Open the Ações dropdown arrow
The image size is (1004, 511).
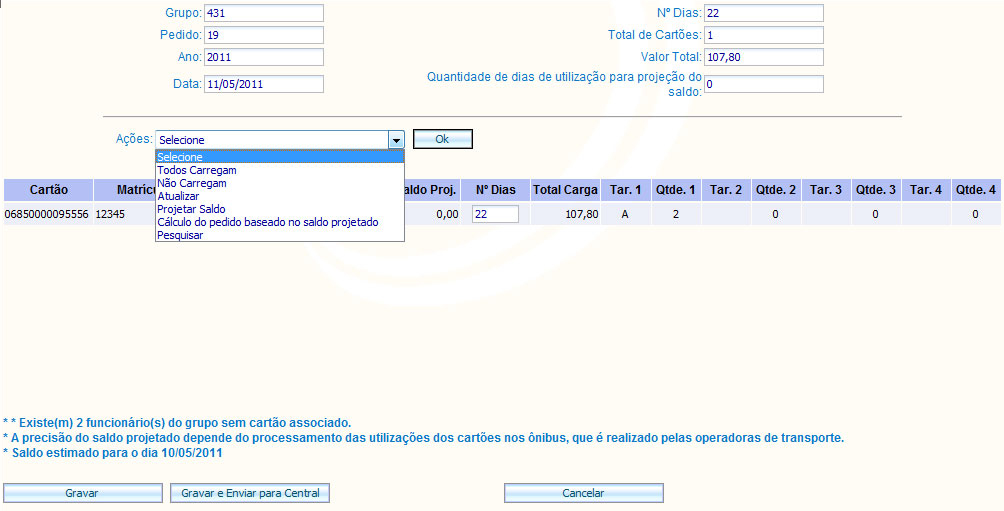coord(396,140)
